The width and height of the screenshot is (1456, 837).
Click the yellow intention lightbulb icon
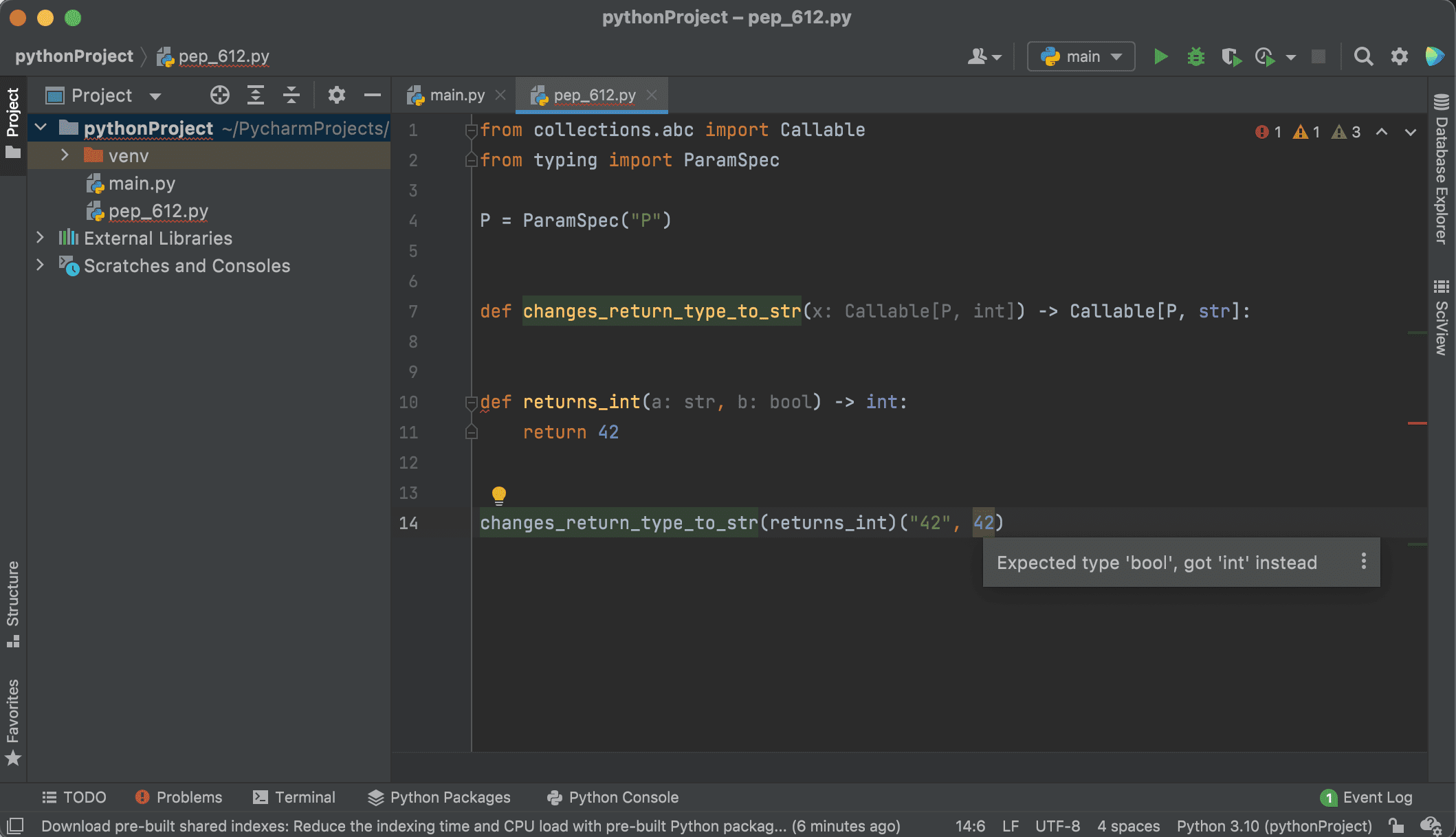pyautogui.click(x=499, y=495)
